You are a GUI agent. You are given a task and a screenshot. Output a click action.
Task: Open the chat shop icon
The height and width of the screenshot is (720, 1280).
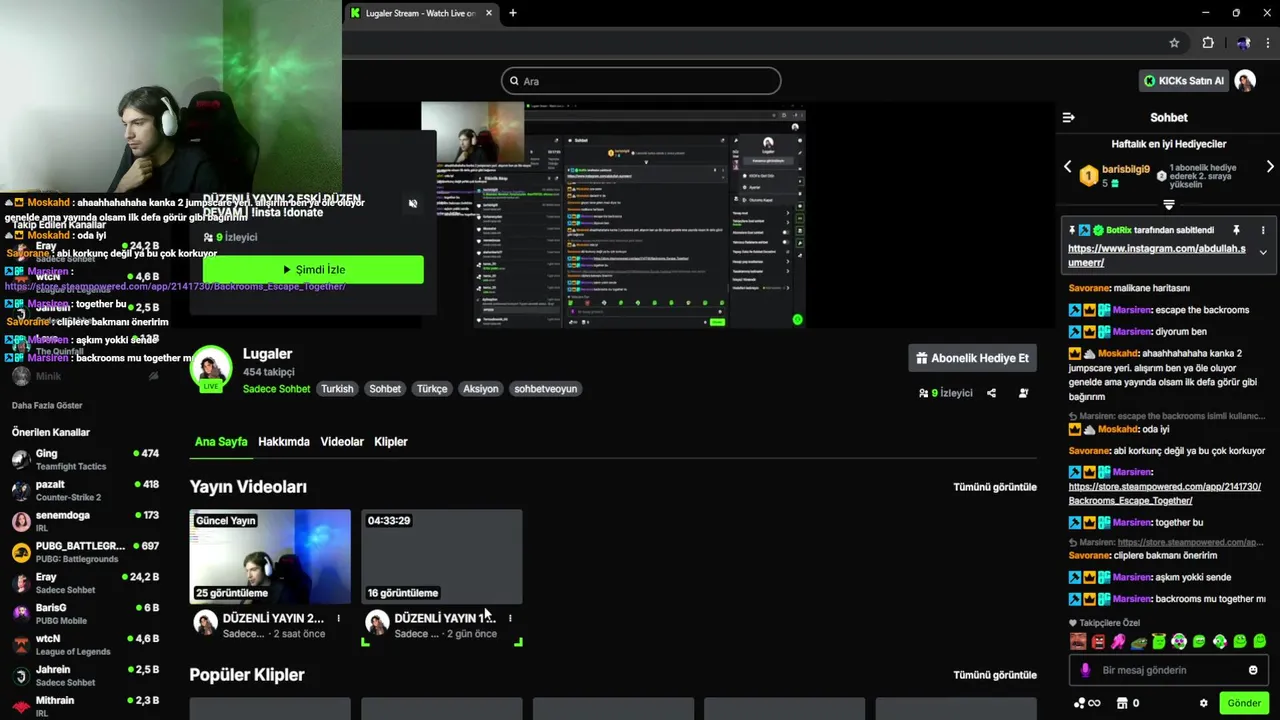pyautogui.click(x=1122, y=703)
